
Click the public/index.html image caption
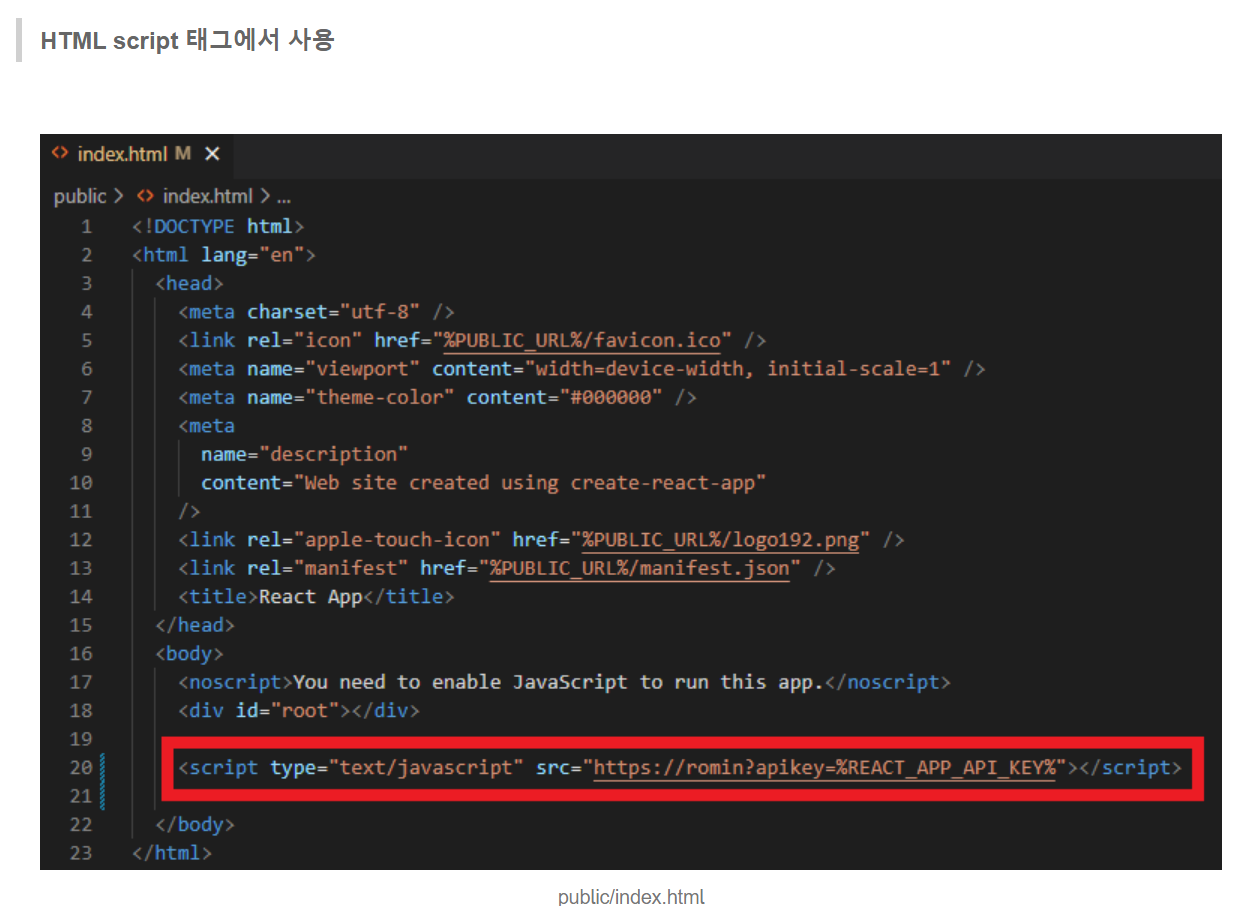631,897
